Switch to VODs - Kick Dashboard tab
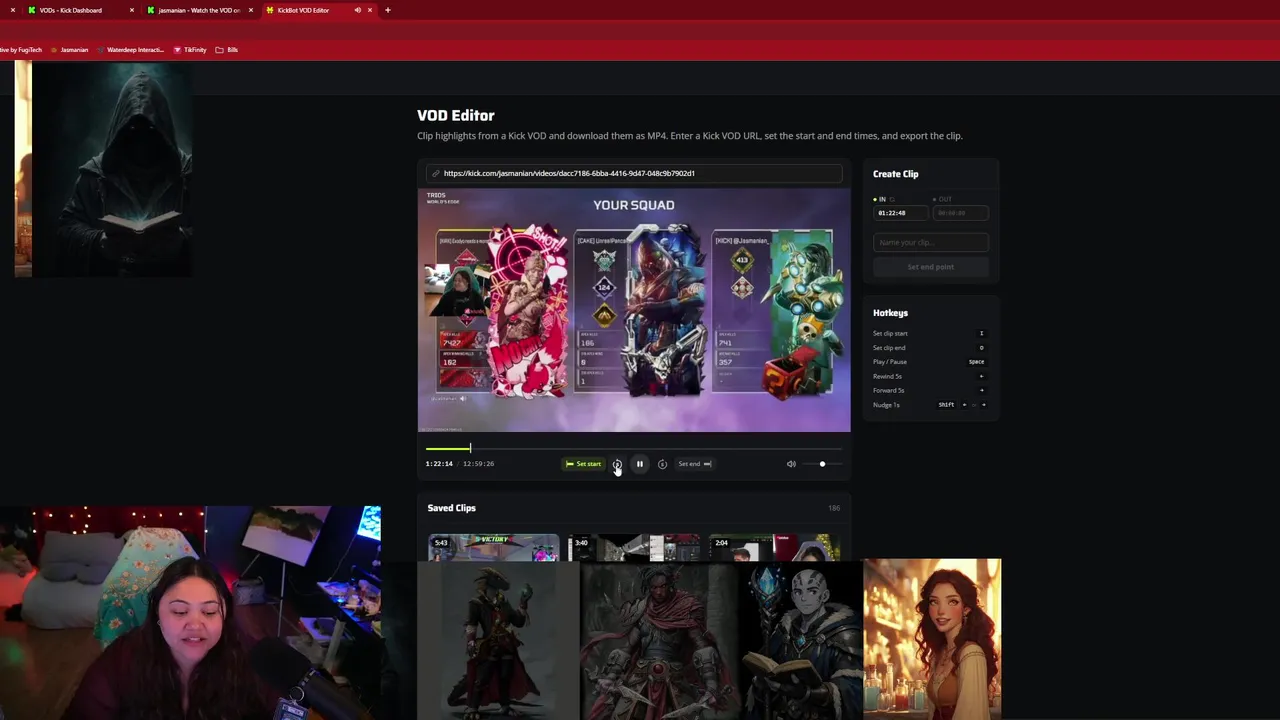The width and height of the screenshot is (1280, 720). pyautogui.click(x=70, y=10)
